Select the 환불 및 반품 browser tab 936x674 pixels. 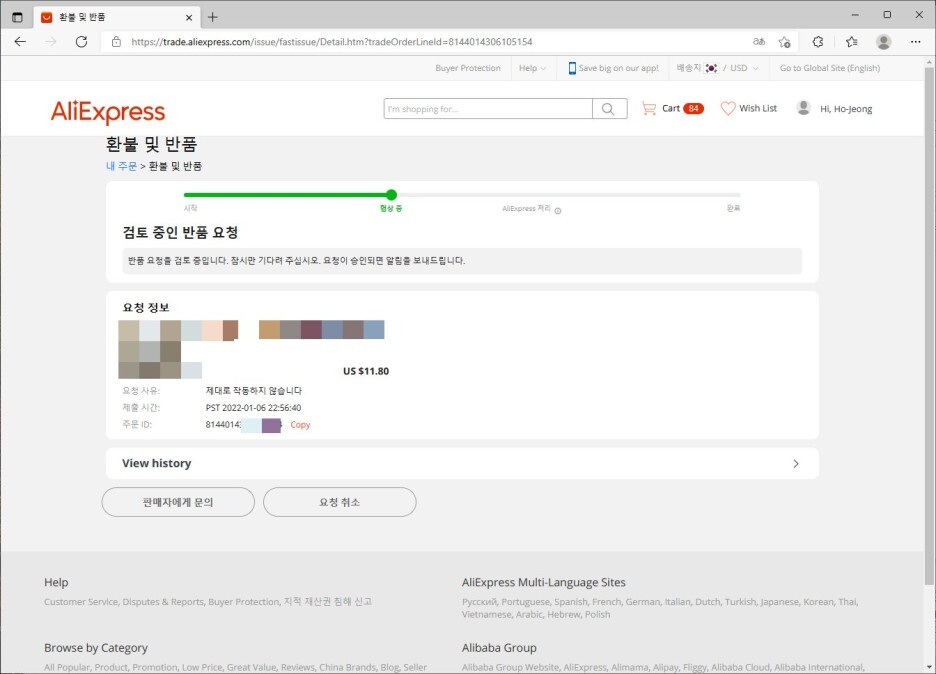click(x=116, y=17)
